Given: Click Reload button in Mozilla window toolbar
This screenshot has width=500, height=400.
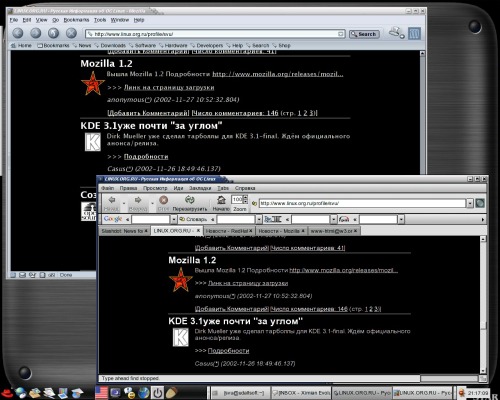Looking at the screenshot, I should (x=53, y=33).
